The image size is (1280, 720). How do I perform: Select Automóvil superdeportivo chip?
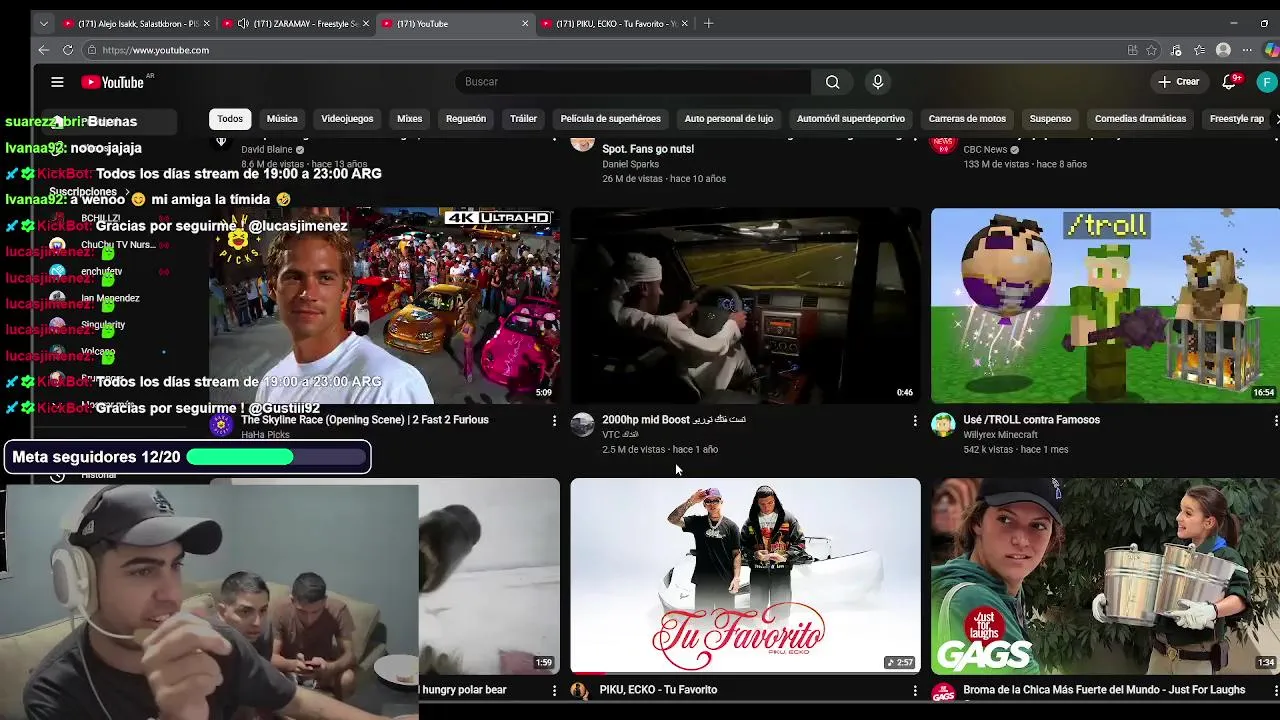(x=851, y=119)
